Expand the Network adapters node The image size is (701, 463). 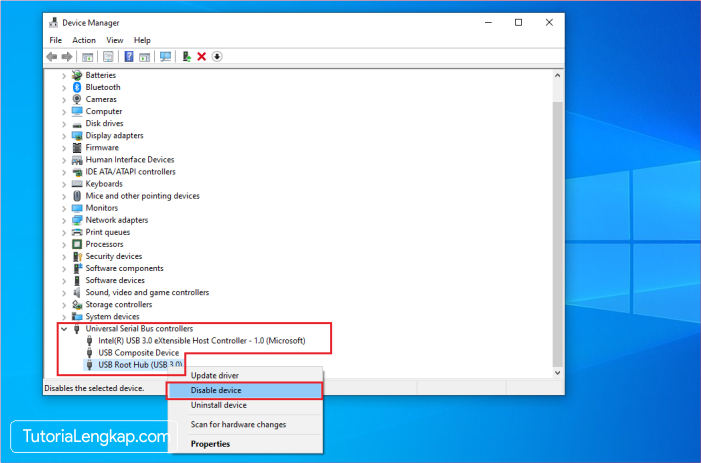click(x=64, y=220)
